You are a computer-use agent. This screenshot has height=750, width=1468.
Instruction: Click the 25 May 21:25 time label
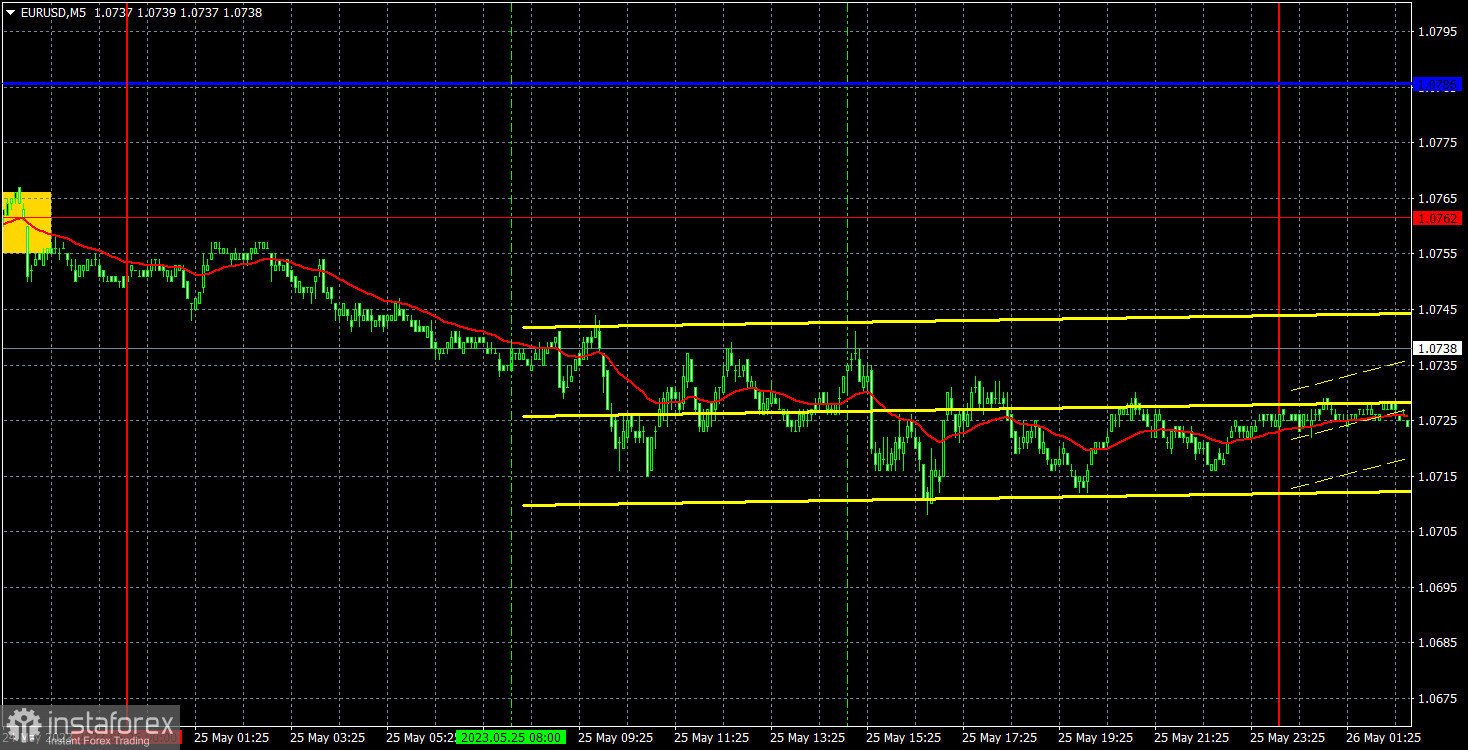click(1191, 737)
